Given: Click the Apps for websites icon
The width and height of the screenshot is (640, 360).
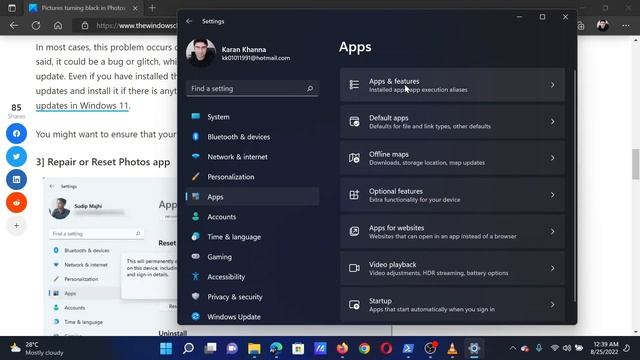Looking at the screenshot, I should click(354, 231).
